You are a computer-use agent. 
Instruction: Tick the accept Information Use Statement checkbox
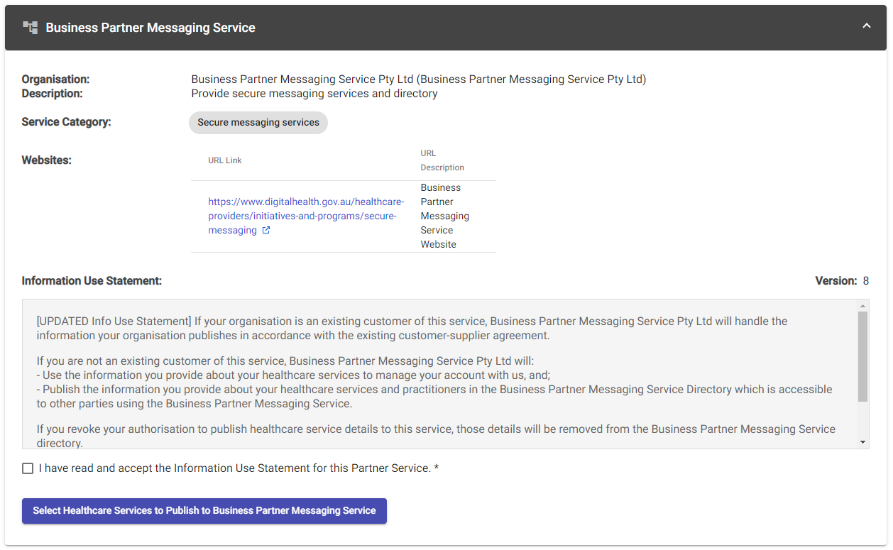click(x=28, y=468)
